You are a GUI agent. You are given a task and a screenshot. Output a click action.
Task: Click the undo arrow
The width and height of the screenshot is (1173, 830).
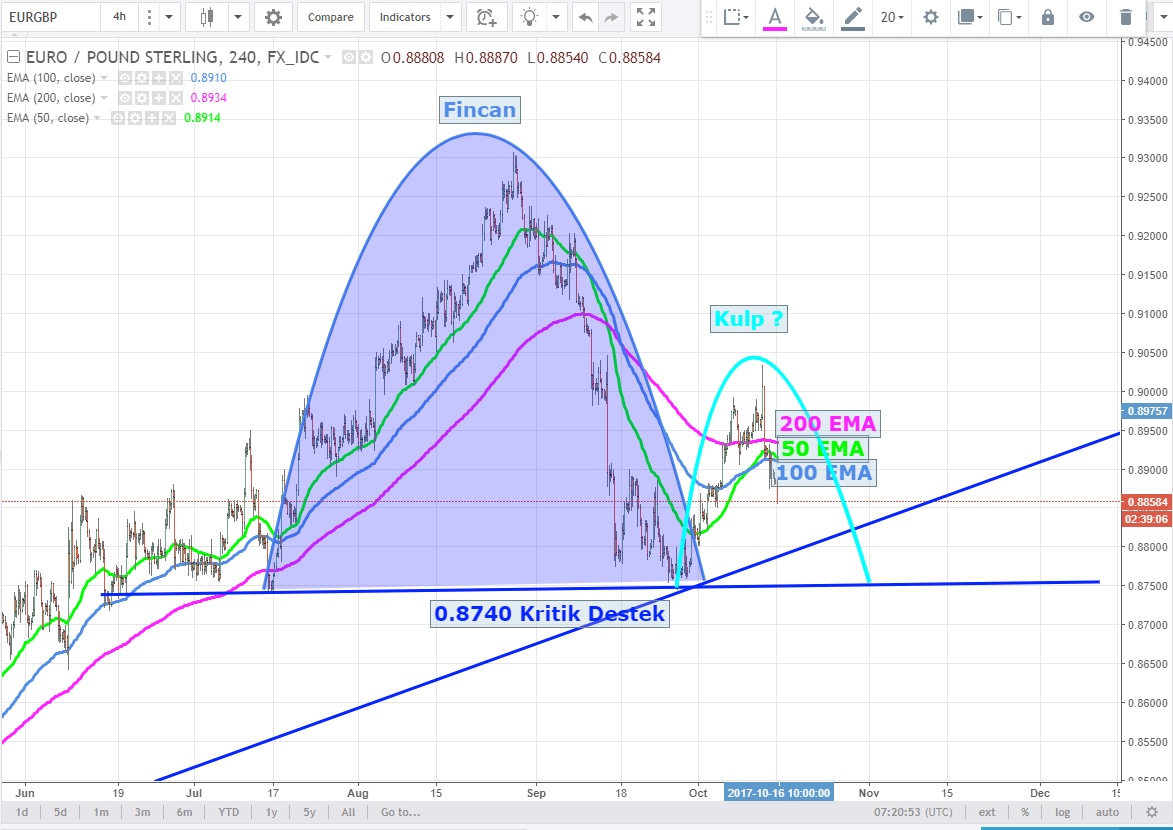pos(585,17)
